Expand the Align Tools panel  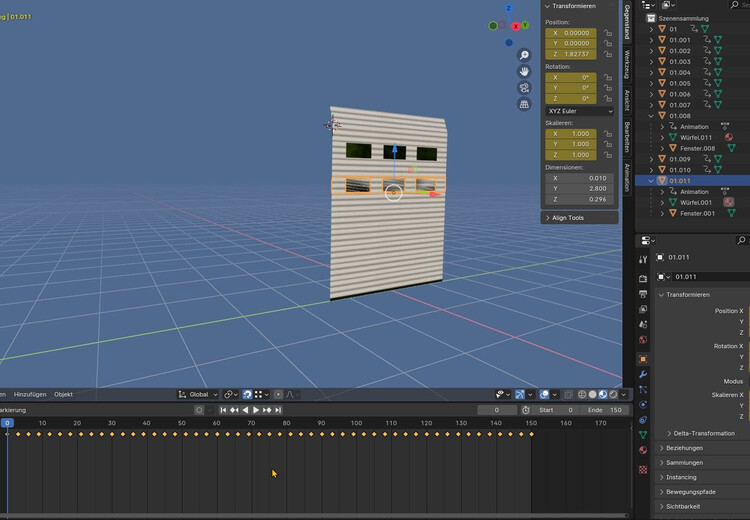(x=579, y=218)
